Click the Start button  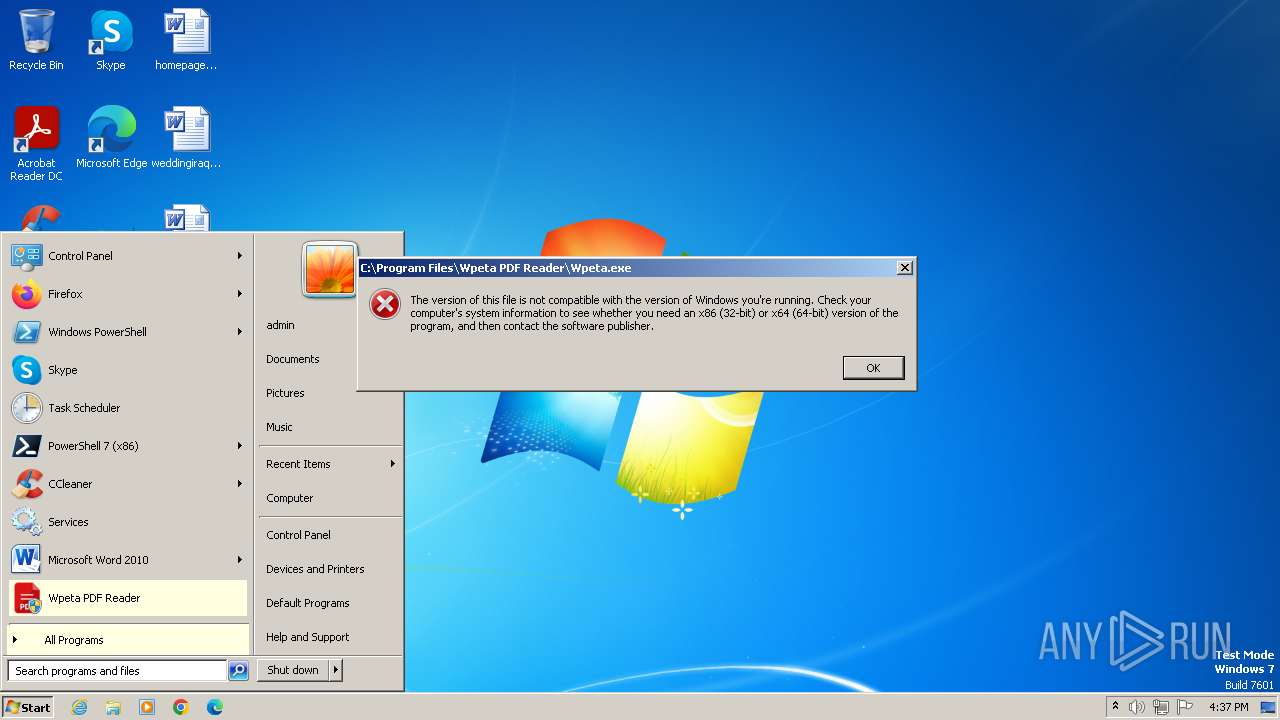28,707
